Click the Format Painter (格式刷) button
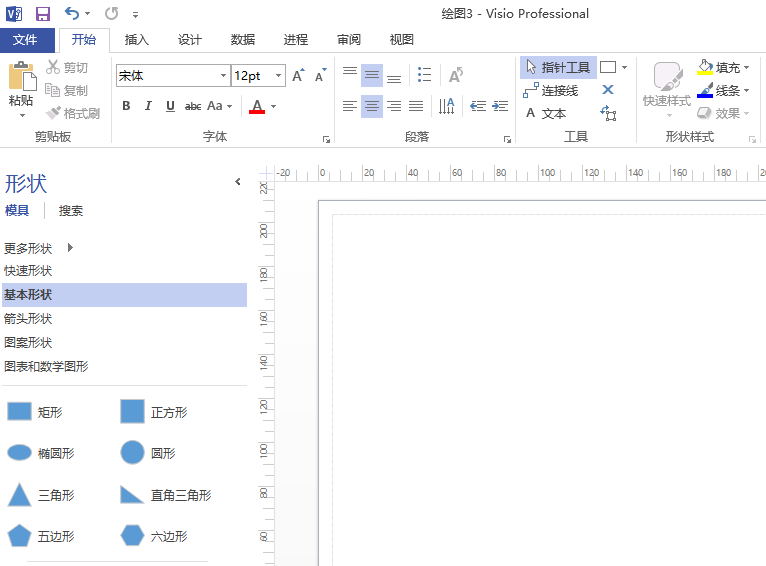This screenshot has height=566, width=766. point(73,113)
